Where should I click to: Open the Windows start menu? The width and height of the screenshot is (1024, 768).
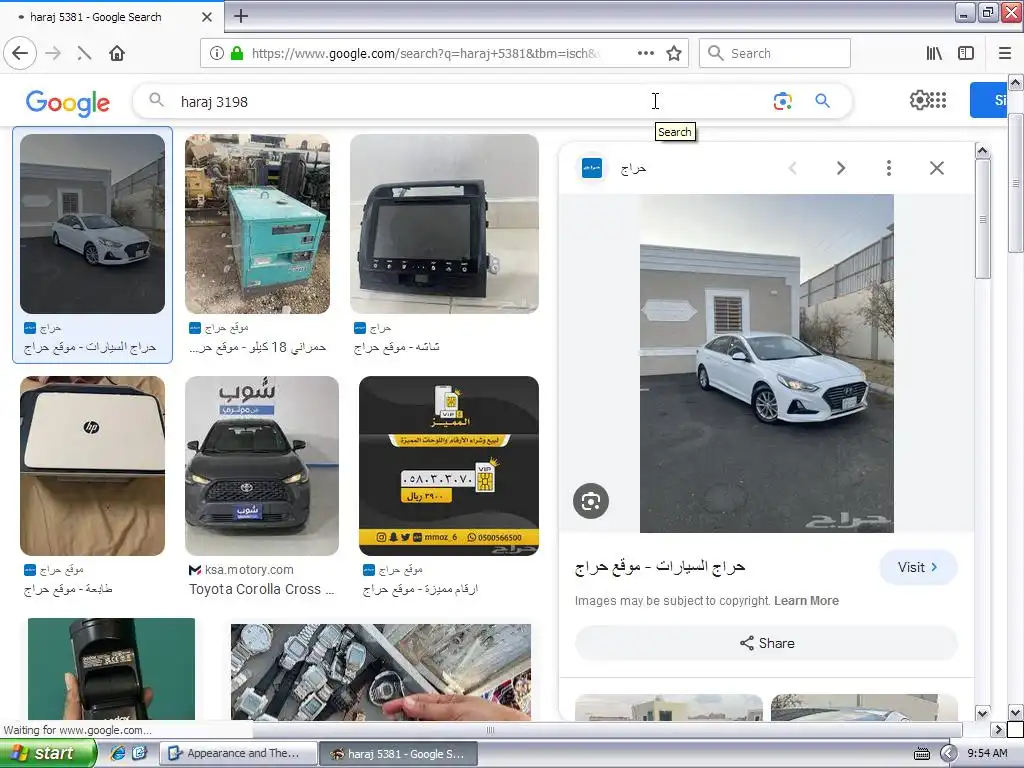pos(48,754)
